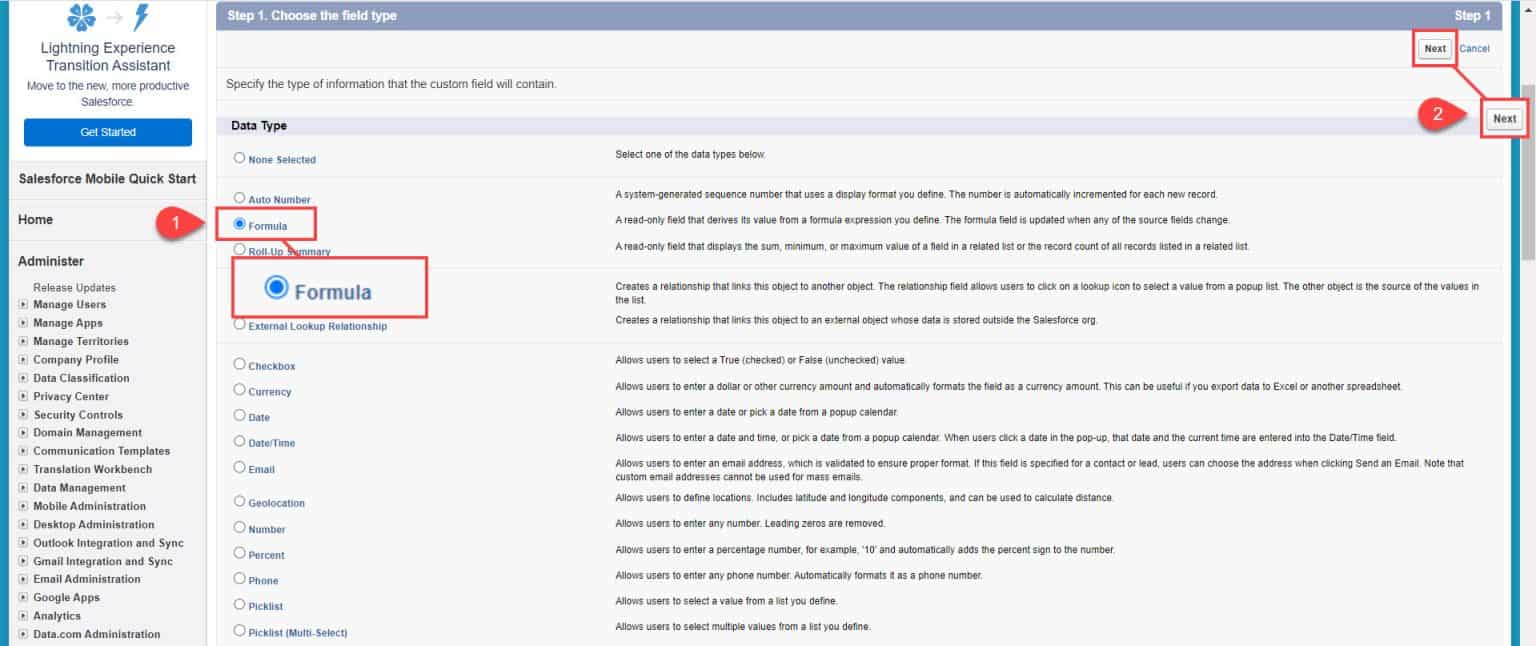Screen dimensions: 1536x646
Task: Choose the Picklist (Multi-Select) option
Action: (239, 630)
